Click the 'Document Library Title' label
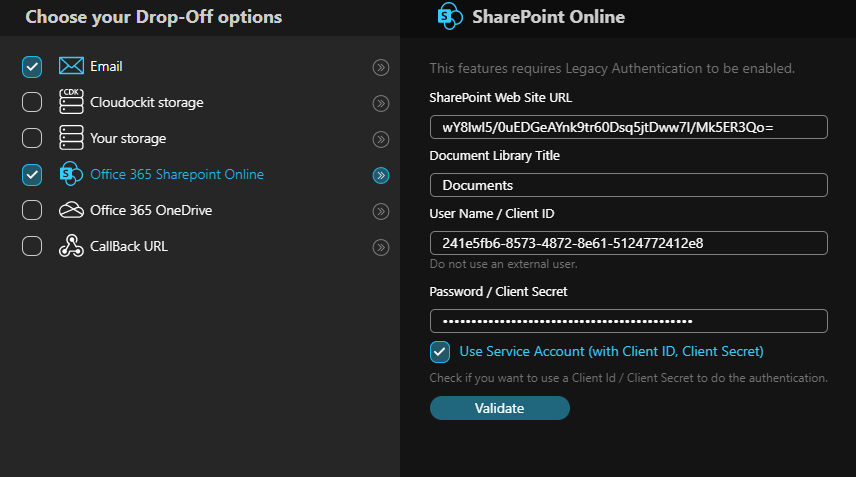Screen dimensions: 856x477 click(x=495, y=156)
